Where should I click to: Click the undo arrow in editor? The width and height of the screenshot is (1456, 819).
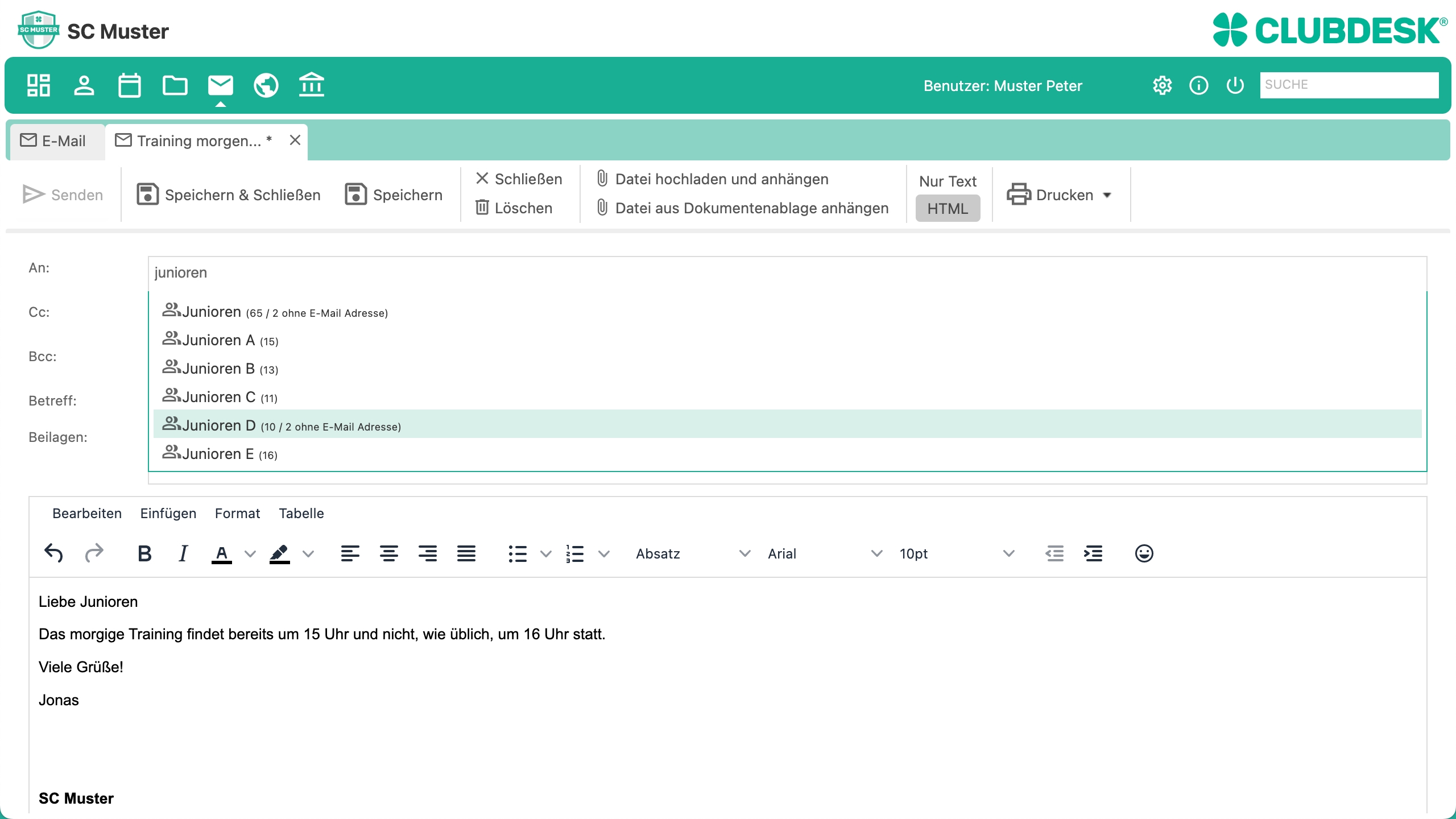click(54, 553)
